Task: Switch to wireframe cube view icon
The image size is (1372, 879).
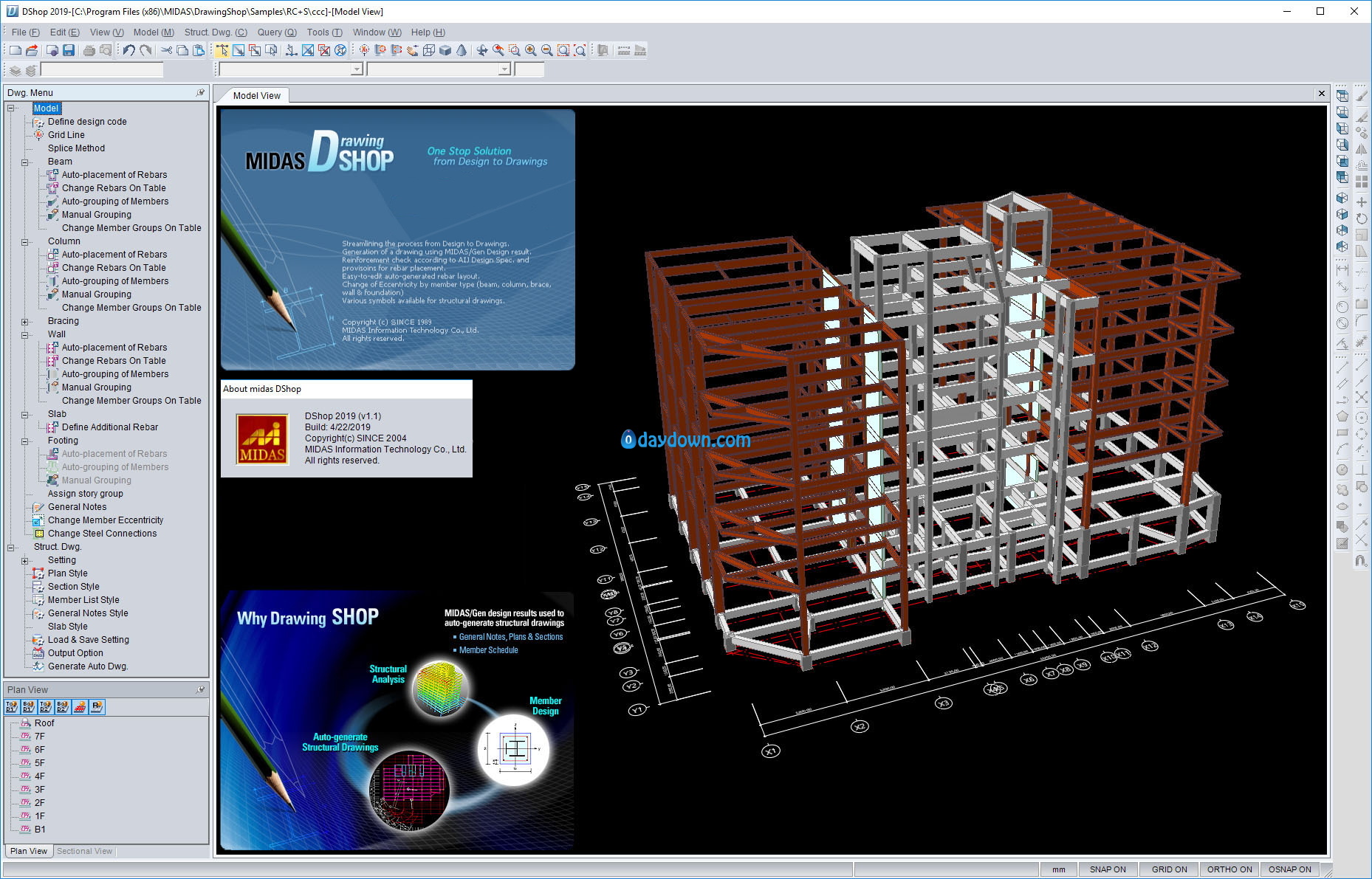Action: tap(429, 50)
